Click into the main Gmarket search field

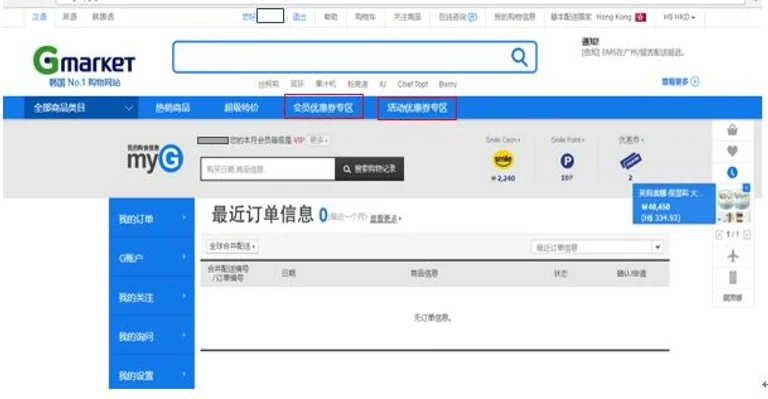click(341, 57)
